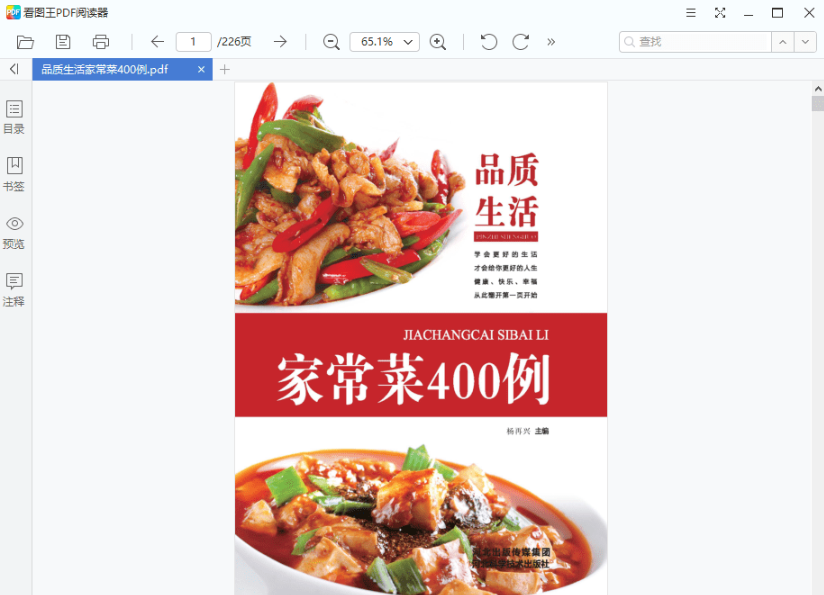This screenshot has width=824, height=595.
Task: Rotate page clockwise
Action: click(520, 42)
